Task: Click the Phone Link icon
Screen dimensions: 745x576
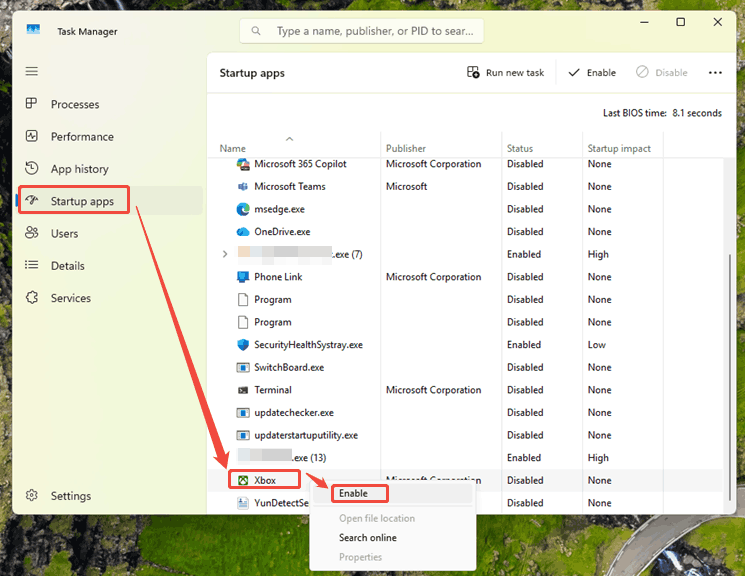Action: tap(243, 277)
